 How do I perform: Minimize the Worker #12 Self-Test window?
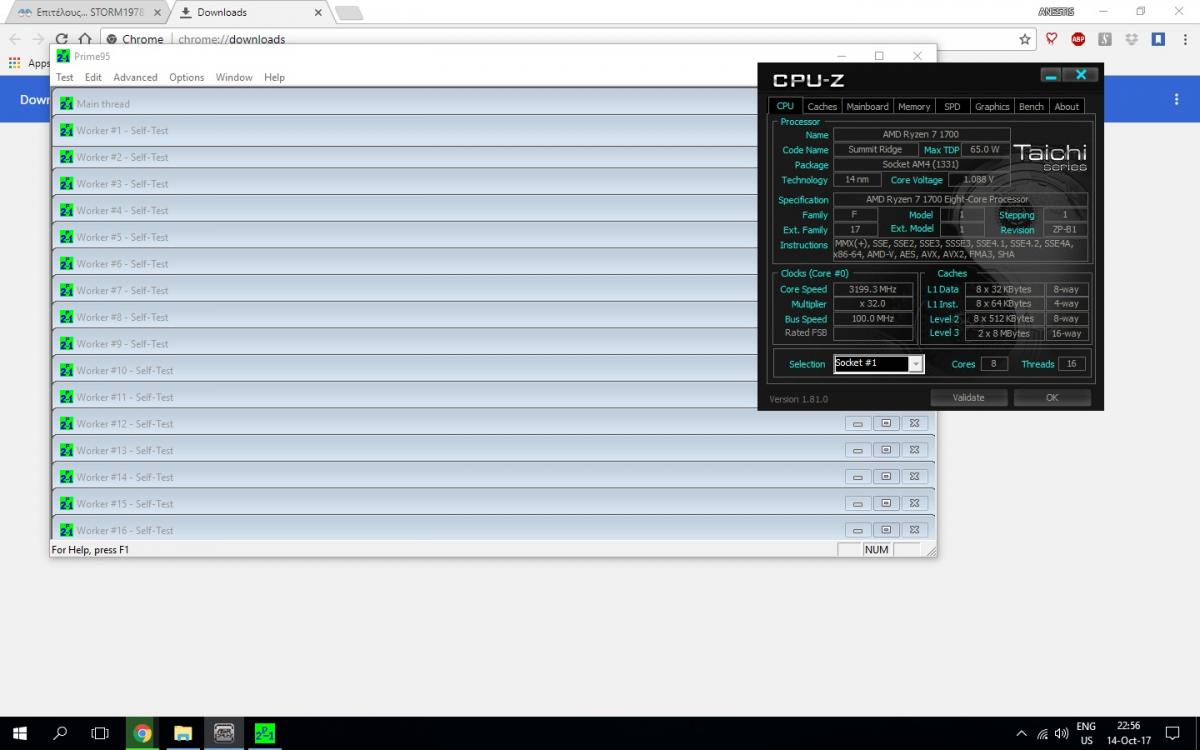pos(857,423)
